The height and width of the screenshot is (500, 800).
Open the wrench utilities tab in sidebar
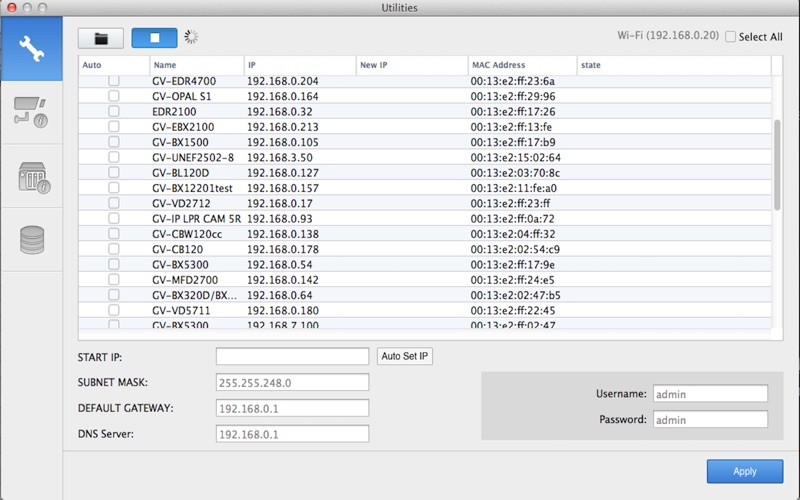32,48
